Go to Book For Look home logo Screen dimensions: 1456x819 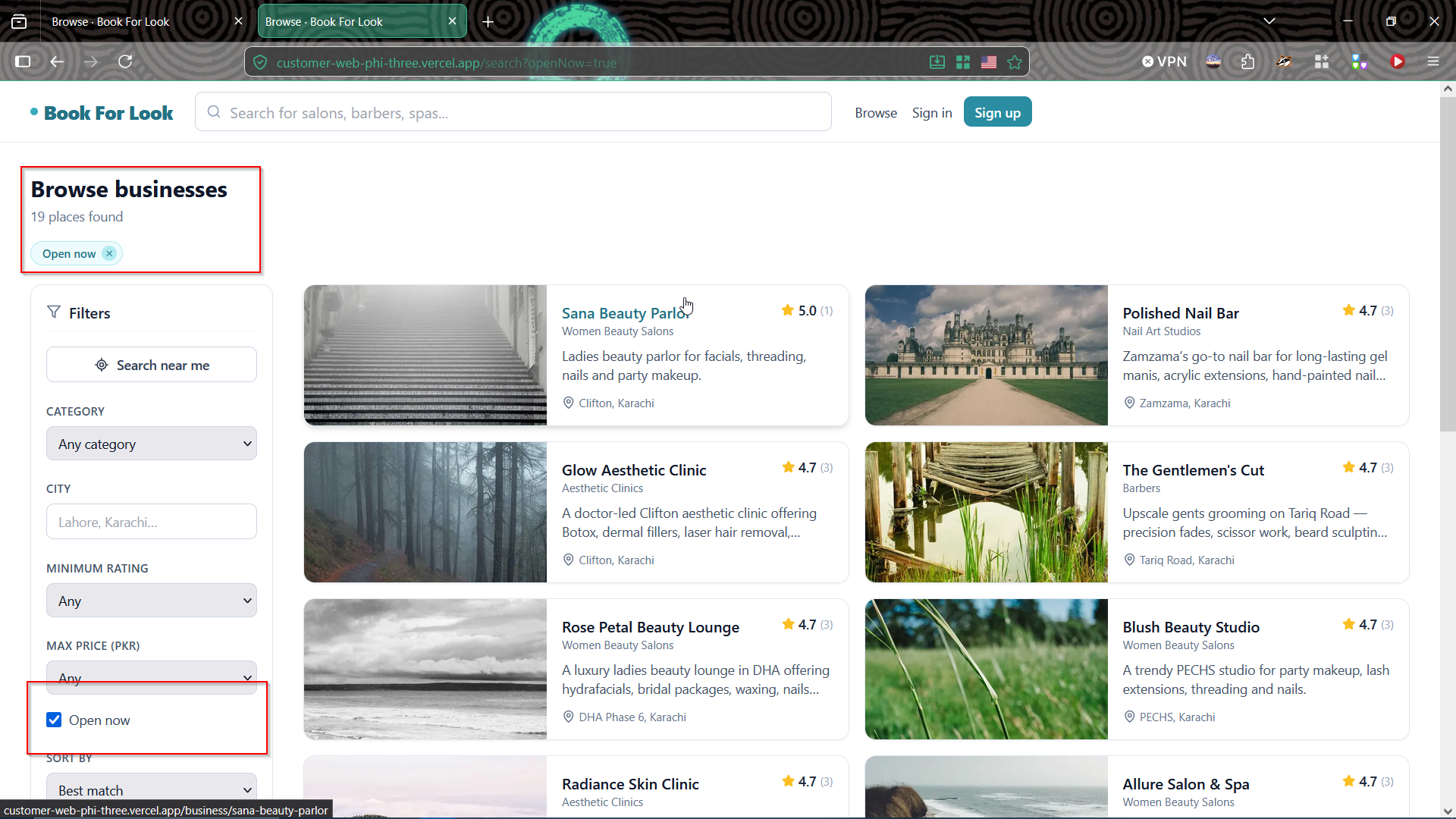[102, 112]
